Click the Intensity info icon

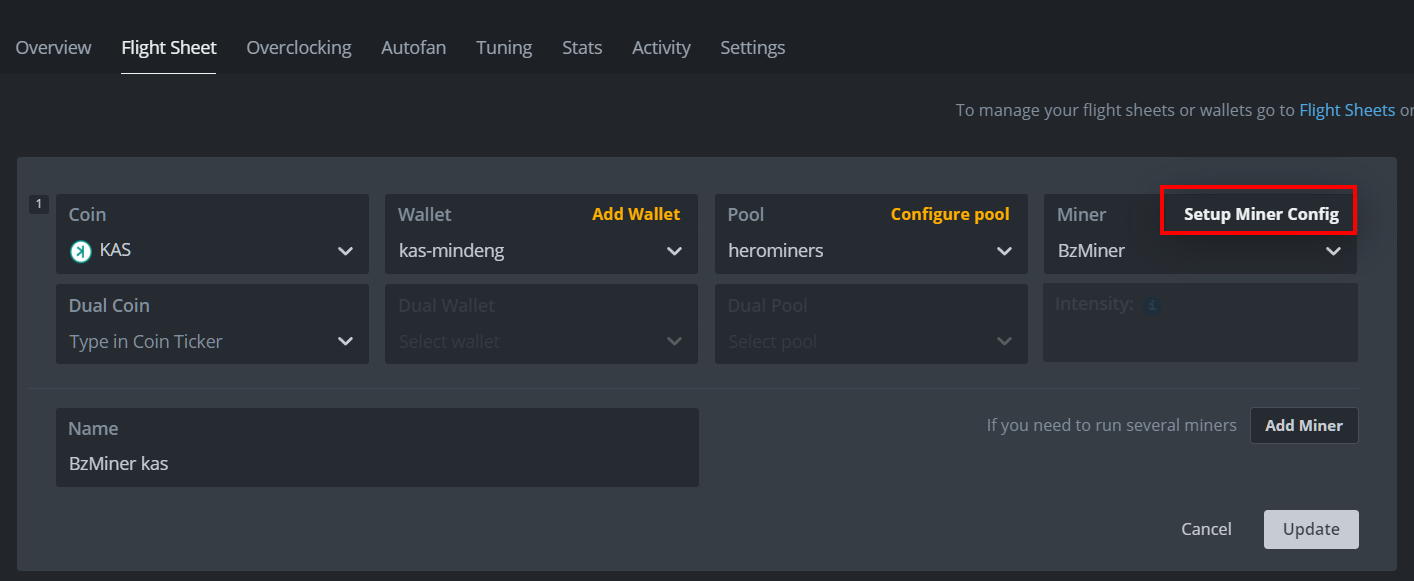click(1152, 304)
